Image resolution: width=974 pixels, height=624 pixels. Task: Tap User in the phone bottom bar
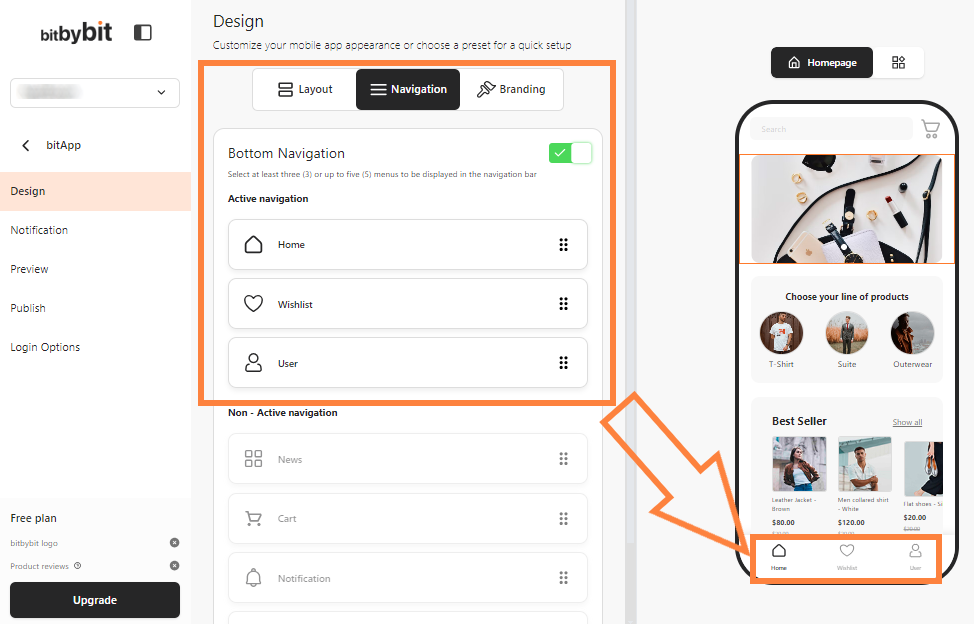pyautogui.click(x=916, y=556)
